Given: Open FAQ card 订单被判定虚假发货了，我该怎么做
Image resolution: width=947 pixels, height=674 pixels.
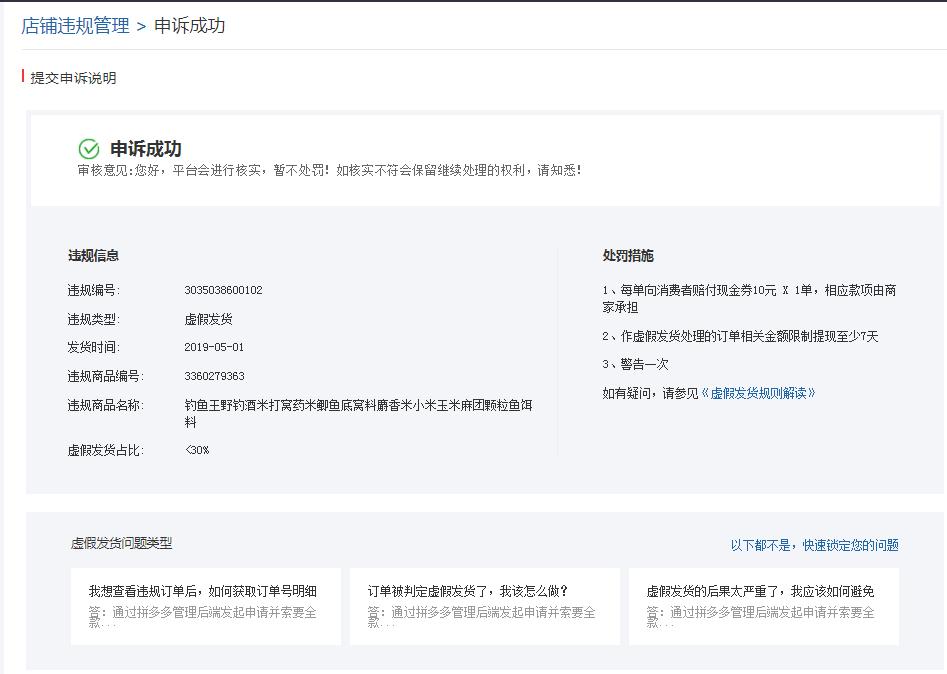Looking at the screenshot, I should 484,605.
